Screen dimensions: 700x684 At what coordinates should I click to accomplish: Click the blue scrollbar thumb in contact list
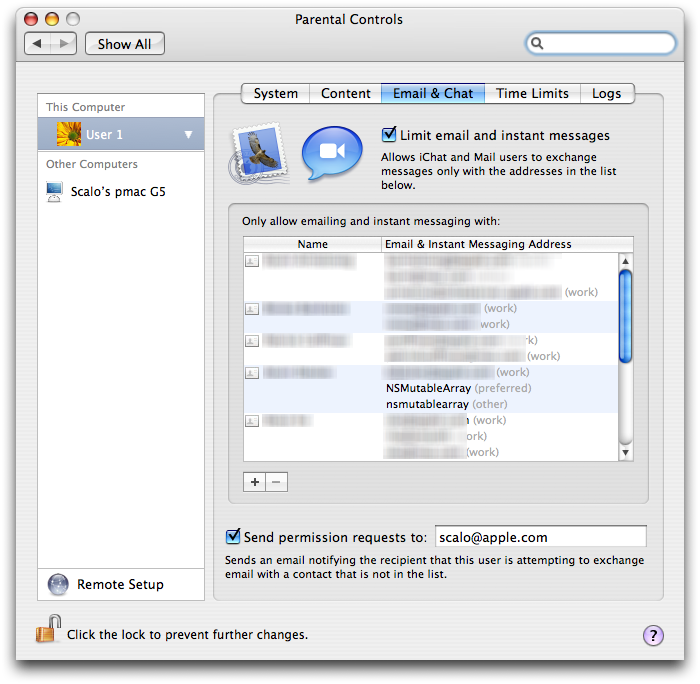(x=625, y=316)
